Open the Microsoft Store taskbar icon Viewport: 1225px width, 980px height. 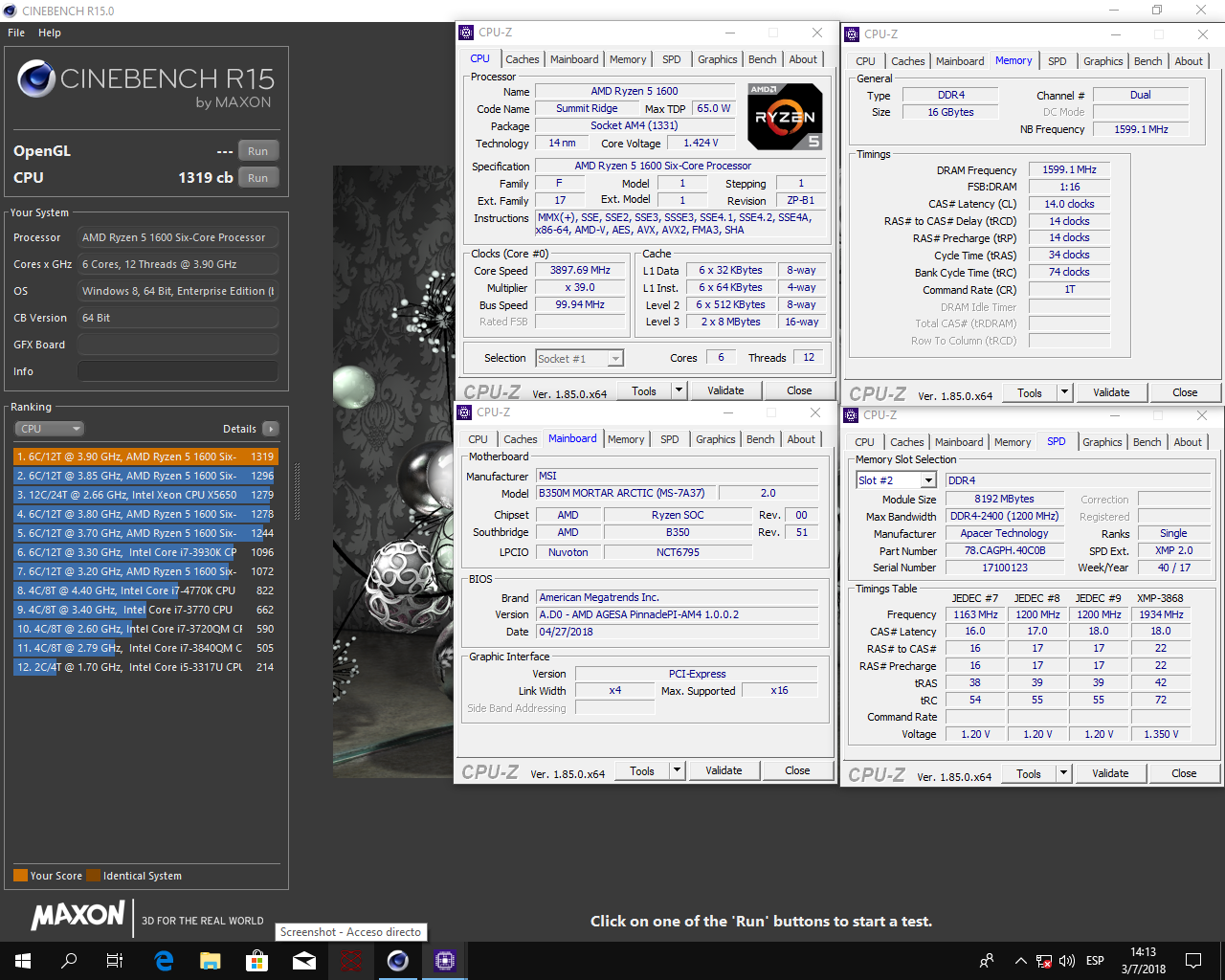click(x=256, y=961)
